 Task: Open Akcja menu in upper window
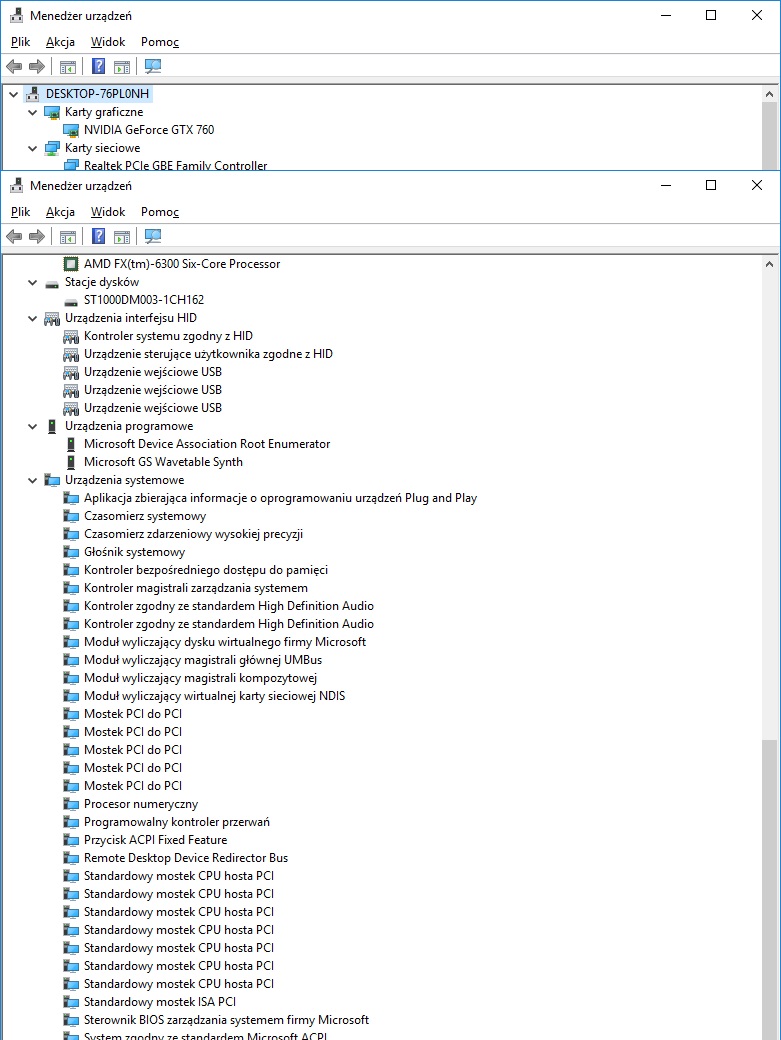[60, 42]
